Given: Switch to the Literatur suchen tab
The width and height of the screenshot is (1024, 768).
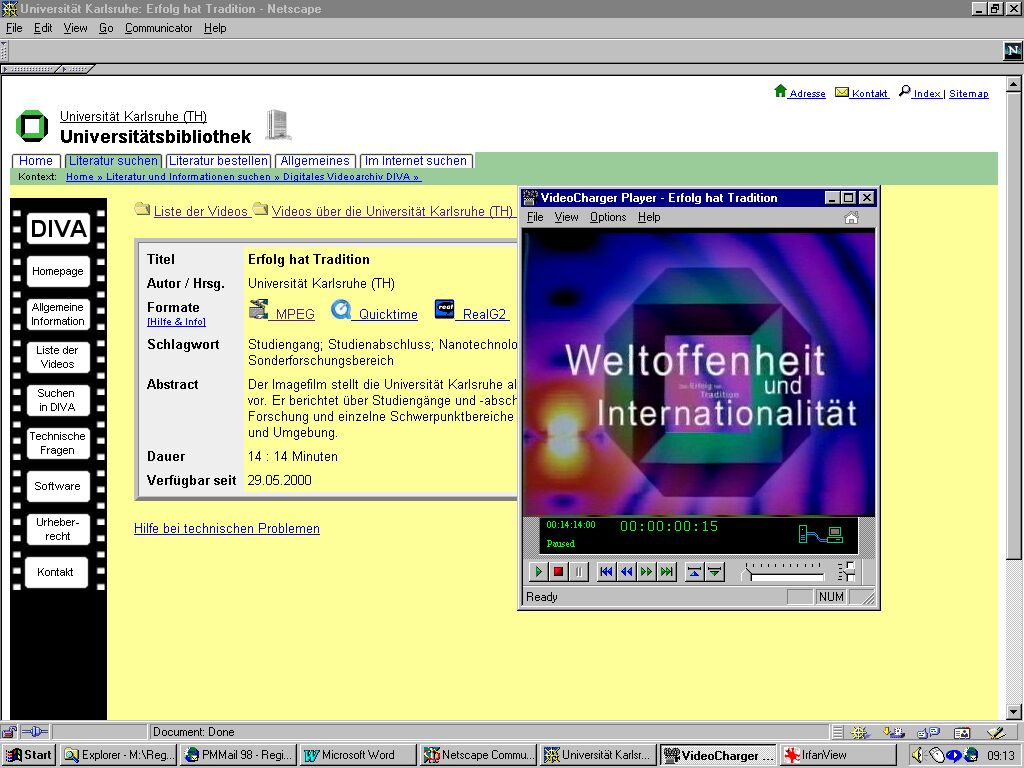Looking at the screenshot, I should 114,161.
